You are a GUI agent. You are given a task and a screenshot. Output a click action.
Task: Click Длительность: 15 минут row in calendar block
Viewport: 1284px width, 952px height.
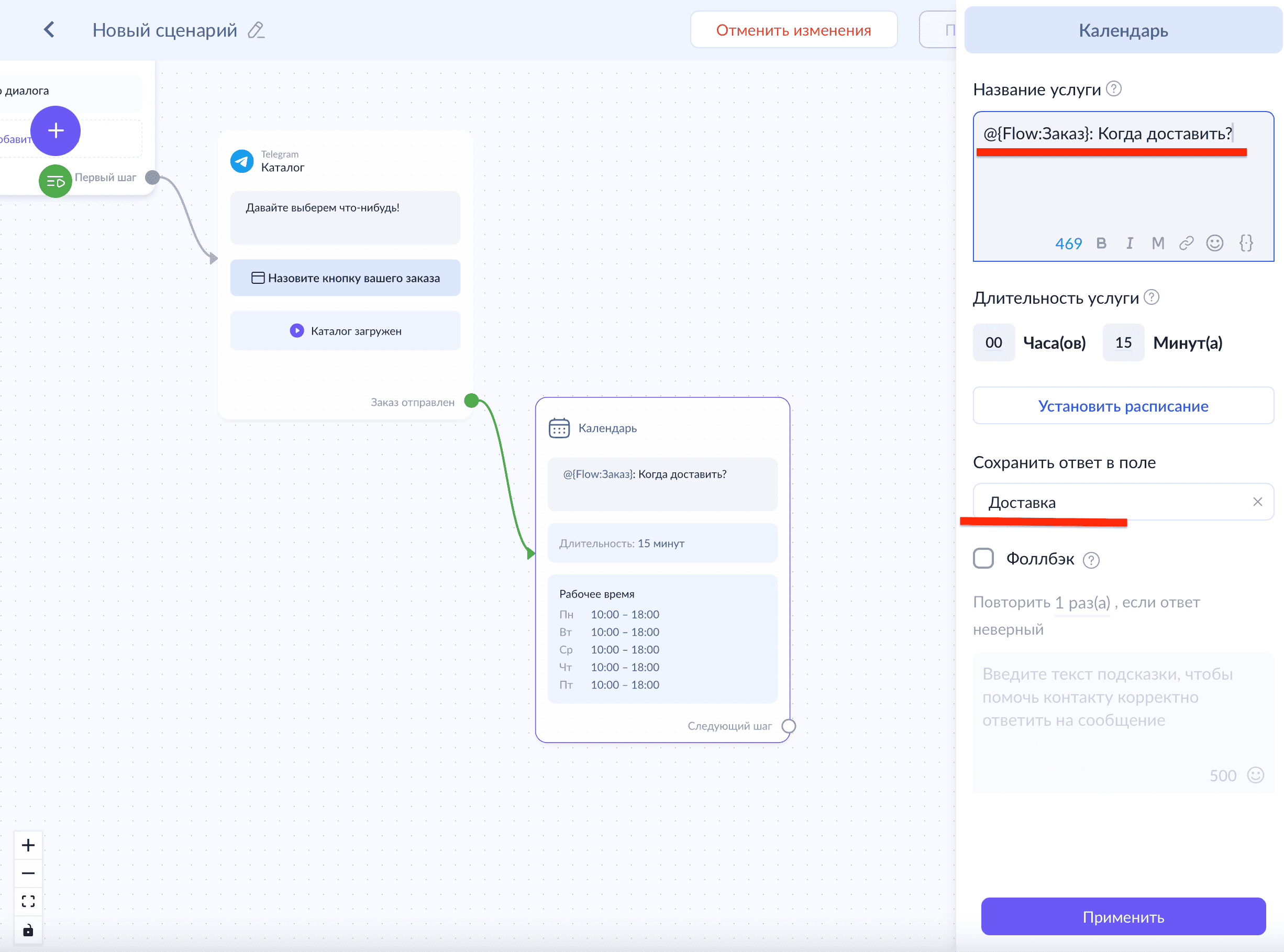coord(662,543)
